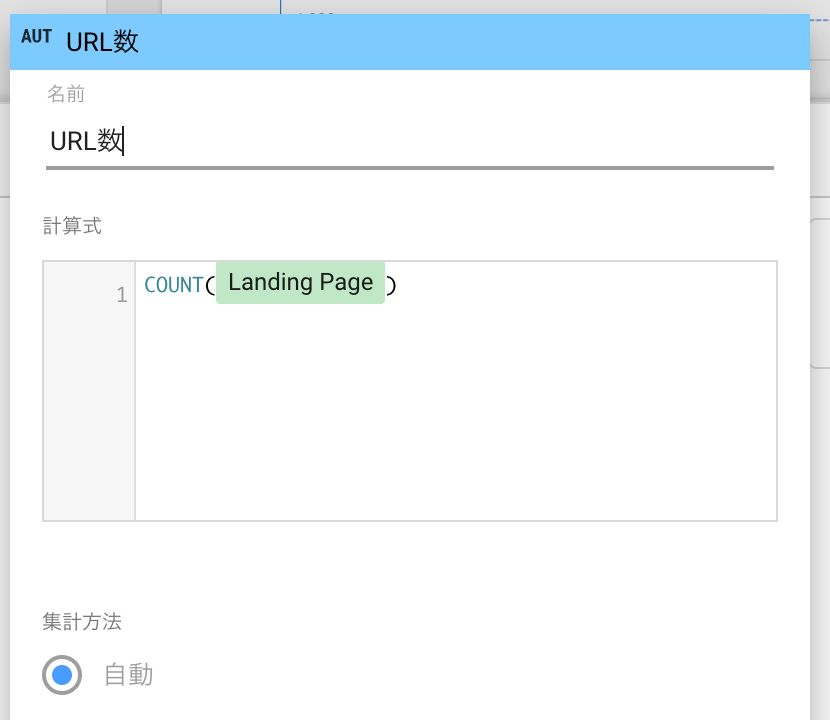Click the blank area right of the 自動 option
The image size is (830, 720).
(x=450, y=675)
